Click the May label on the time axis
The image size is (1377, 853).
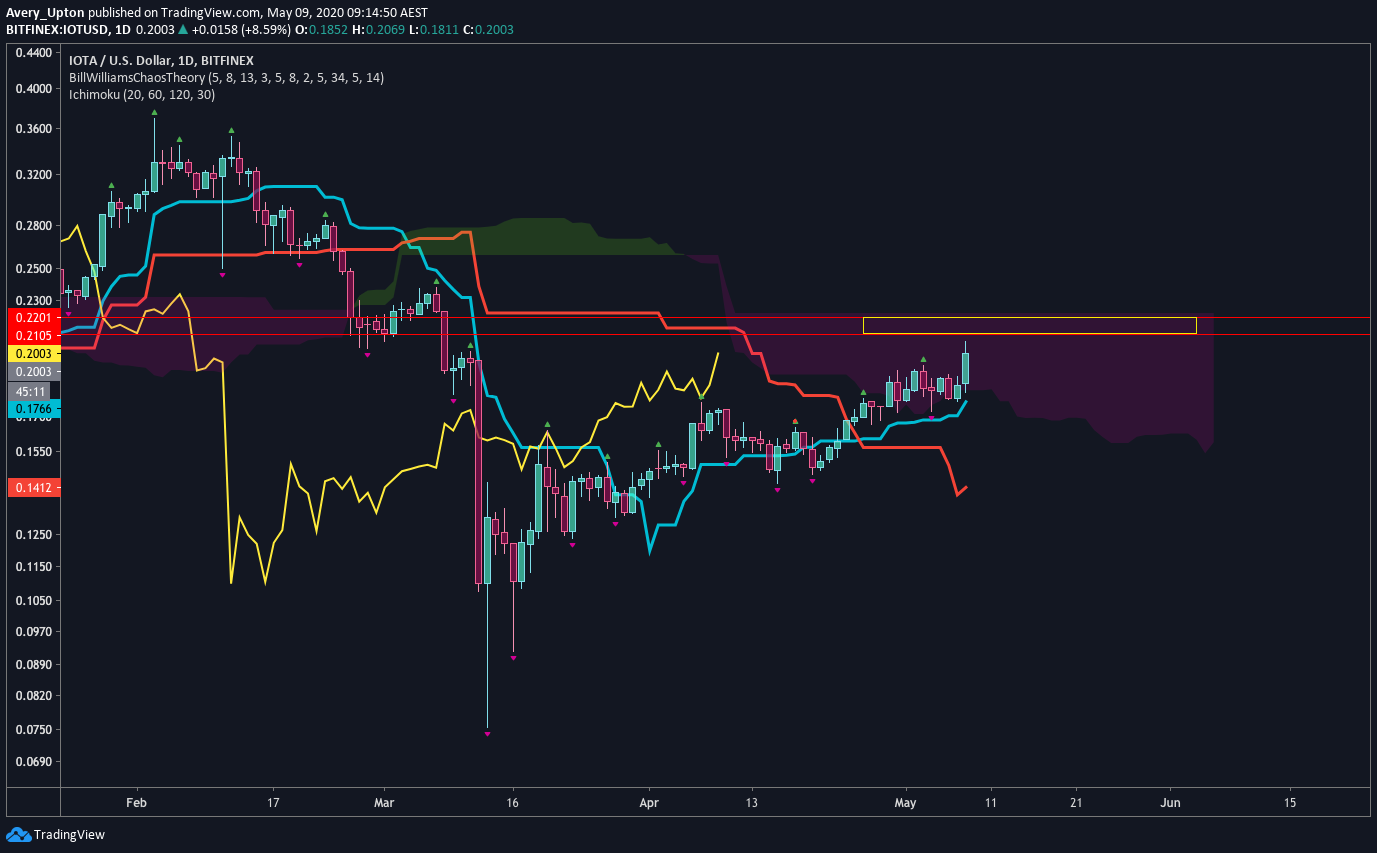point(905,803)
